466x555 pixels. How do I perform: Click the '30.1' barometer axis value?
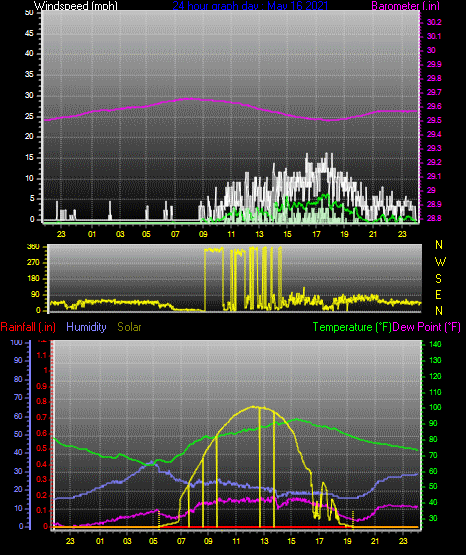[x=434, y=36]
